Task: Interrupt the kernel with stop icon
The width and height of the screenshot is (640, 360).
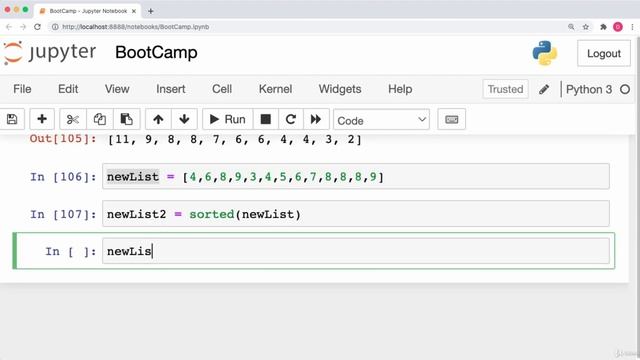Action: click(266, 119)
